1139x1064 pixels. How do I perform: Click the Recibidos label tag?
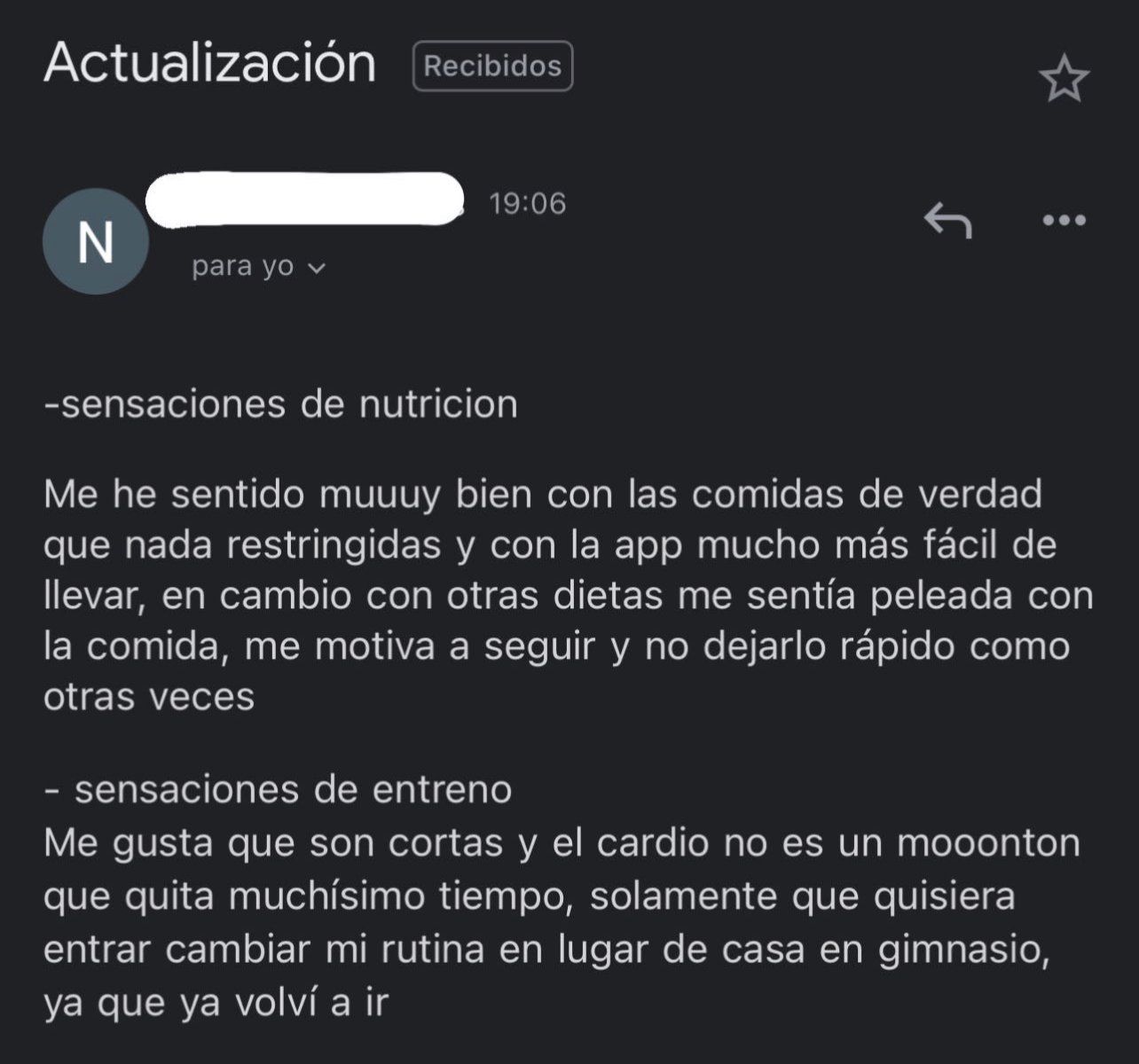coord(492,66)
